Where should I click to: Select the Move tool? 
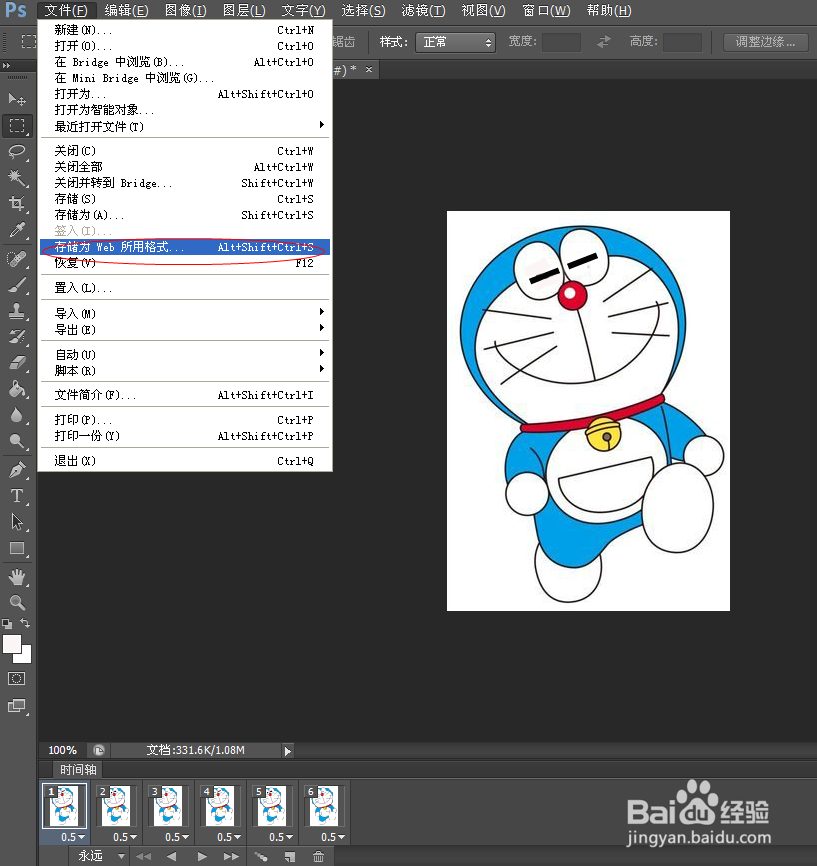click(17, 99)
